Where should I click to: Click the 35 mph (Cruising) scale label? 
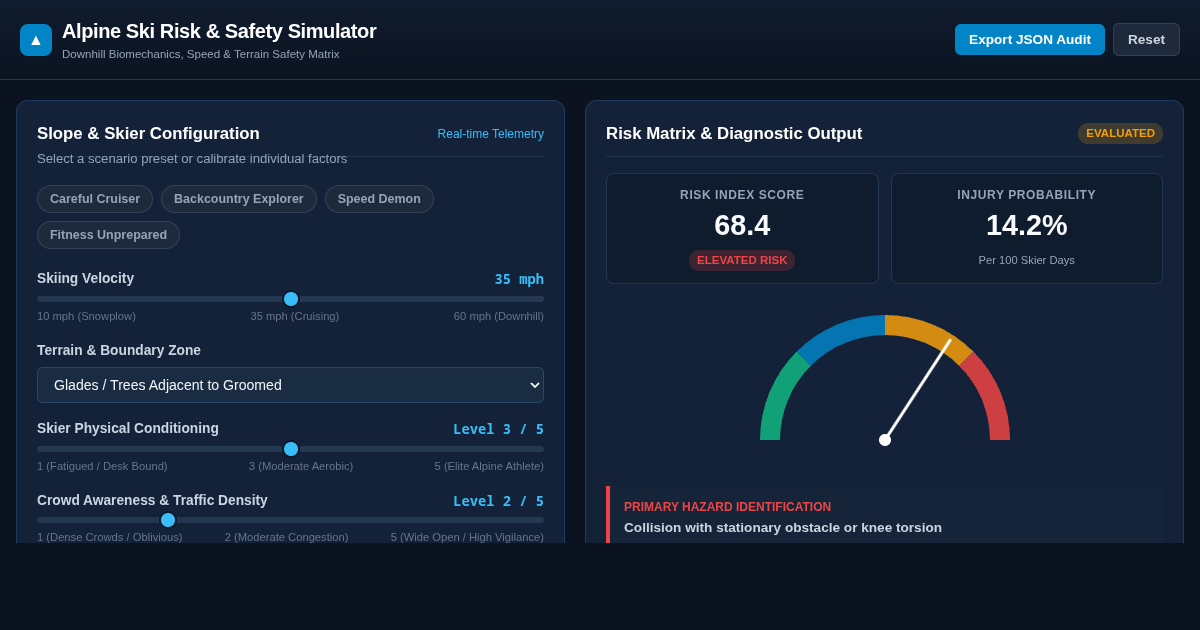295,316
